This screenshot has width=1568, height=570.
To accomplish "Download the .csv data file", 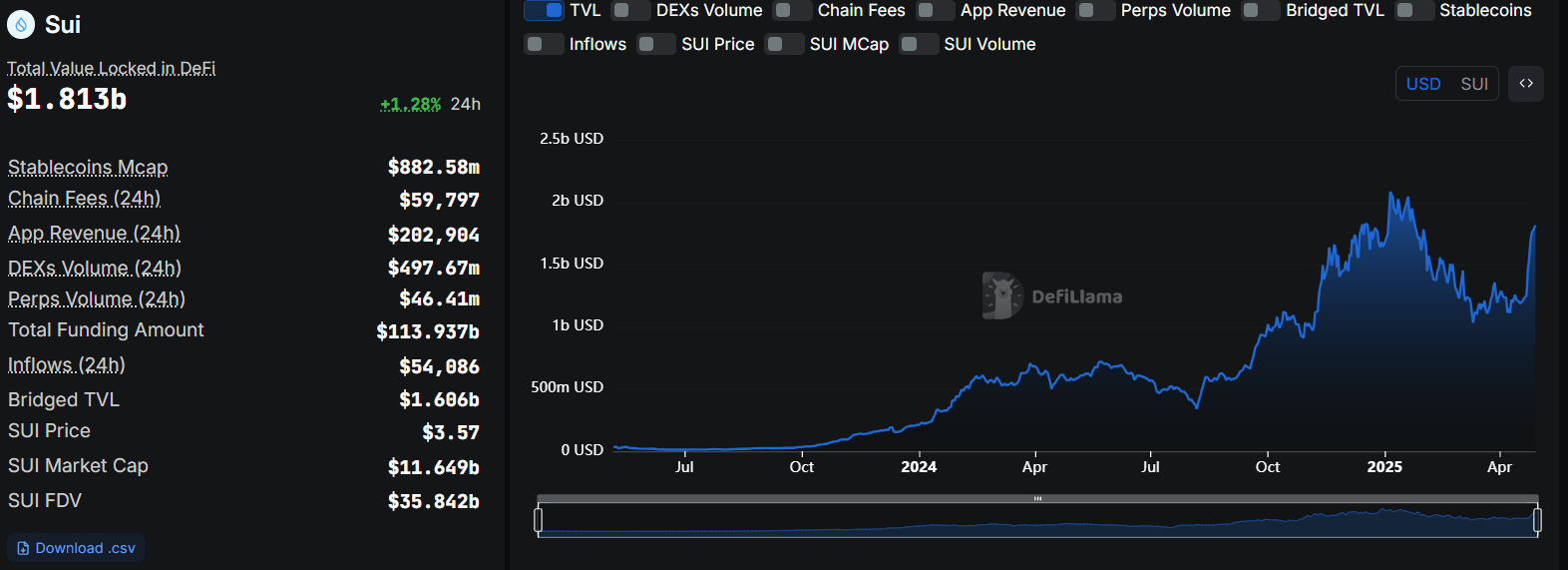I will coord(77,548).
